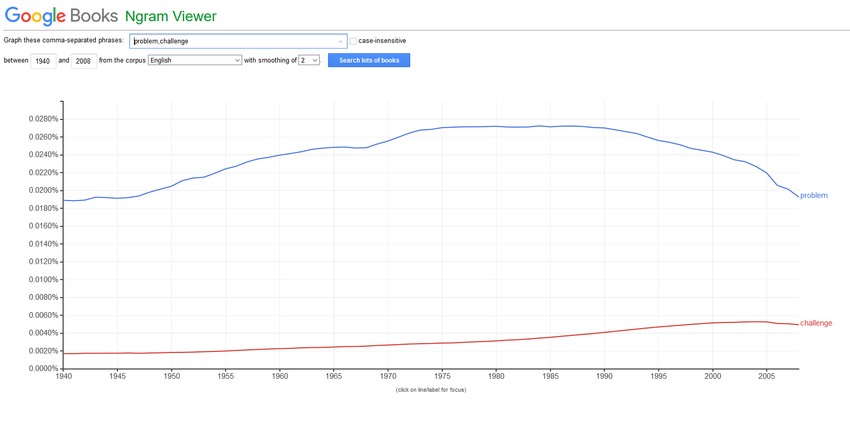Open the English corpus dropdown
850x431 pixels.
click(x=195, y=60)
